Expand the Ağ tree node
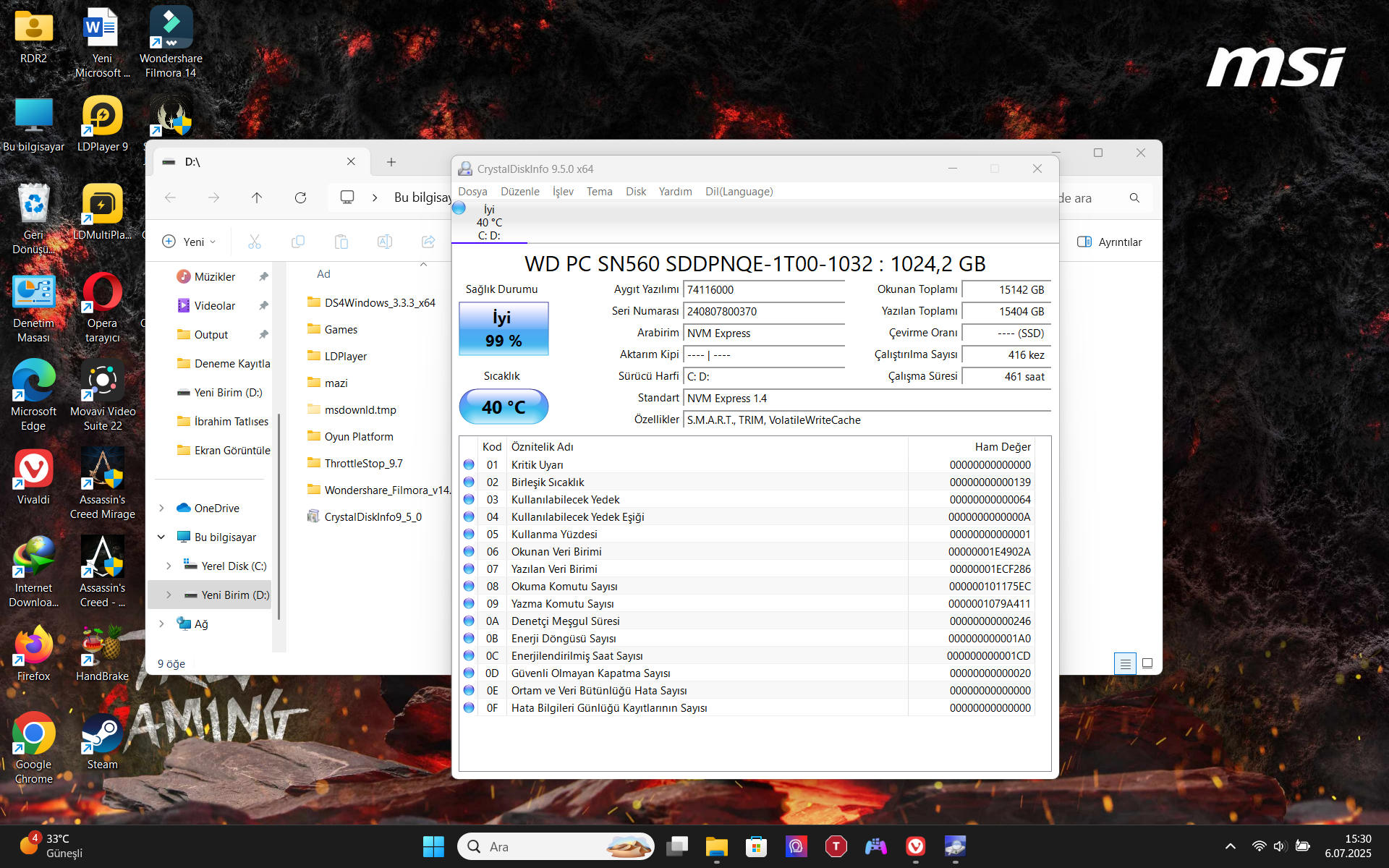 pos(161,624)
